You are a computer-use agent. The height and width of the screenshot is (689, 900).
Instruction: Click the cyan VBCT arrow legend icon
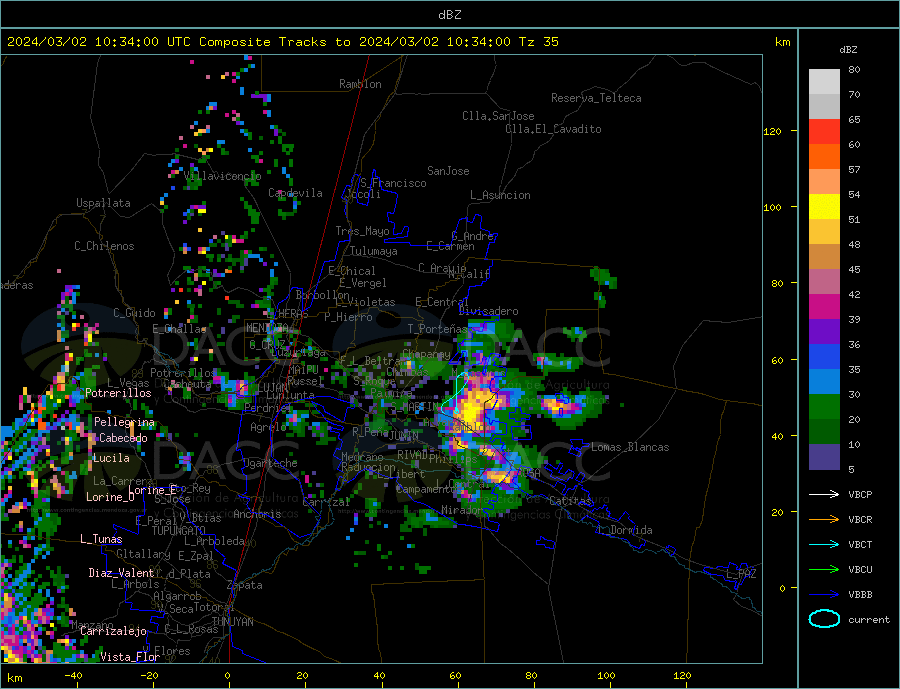pos(824,544)
